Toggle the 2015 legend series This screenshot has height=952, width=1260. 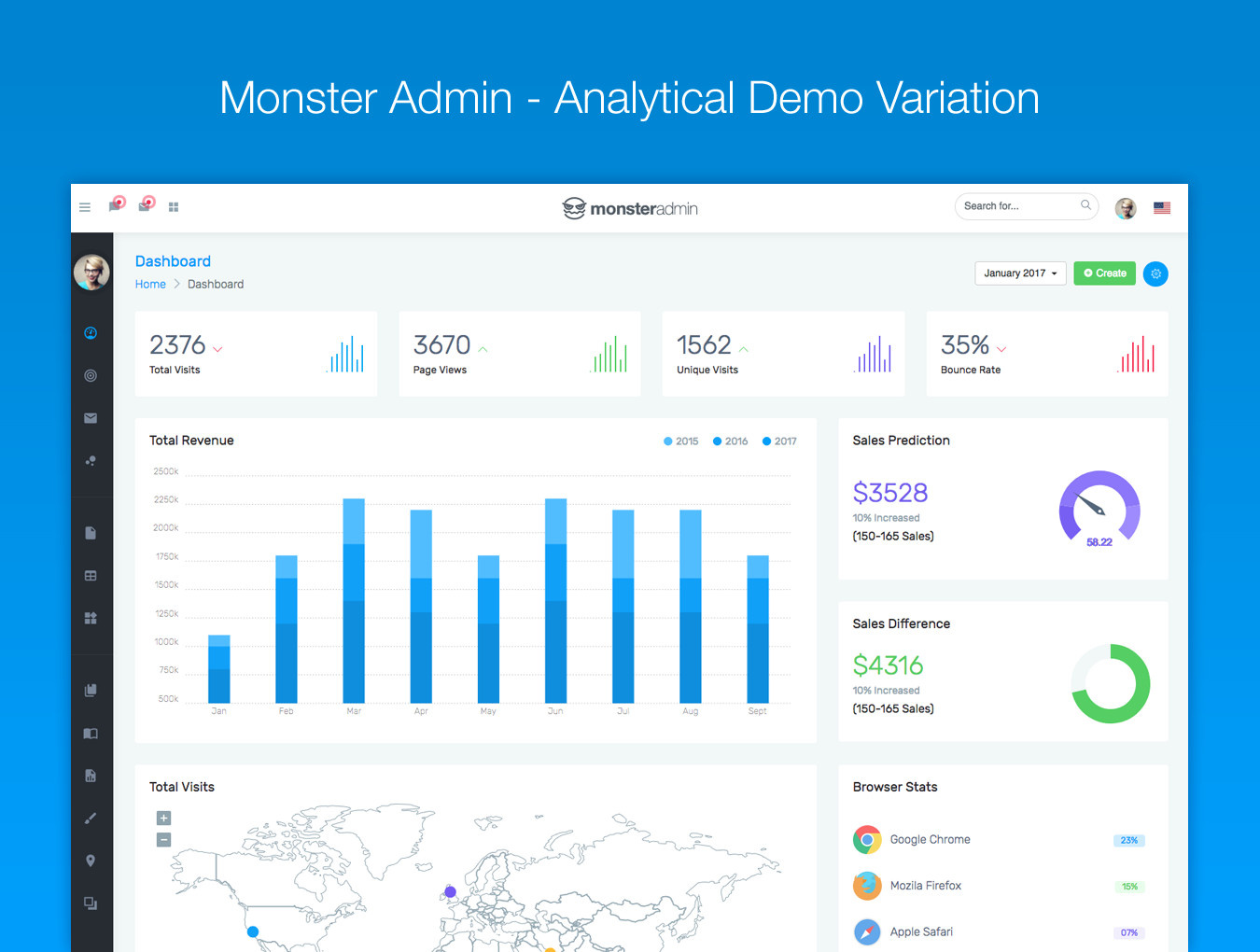pyautogui.click(x=680, y=441)
